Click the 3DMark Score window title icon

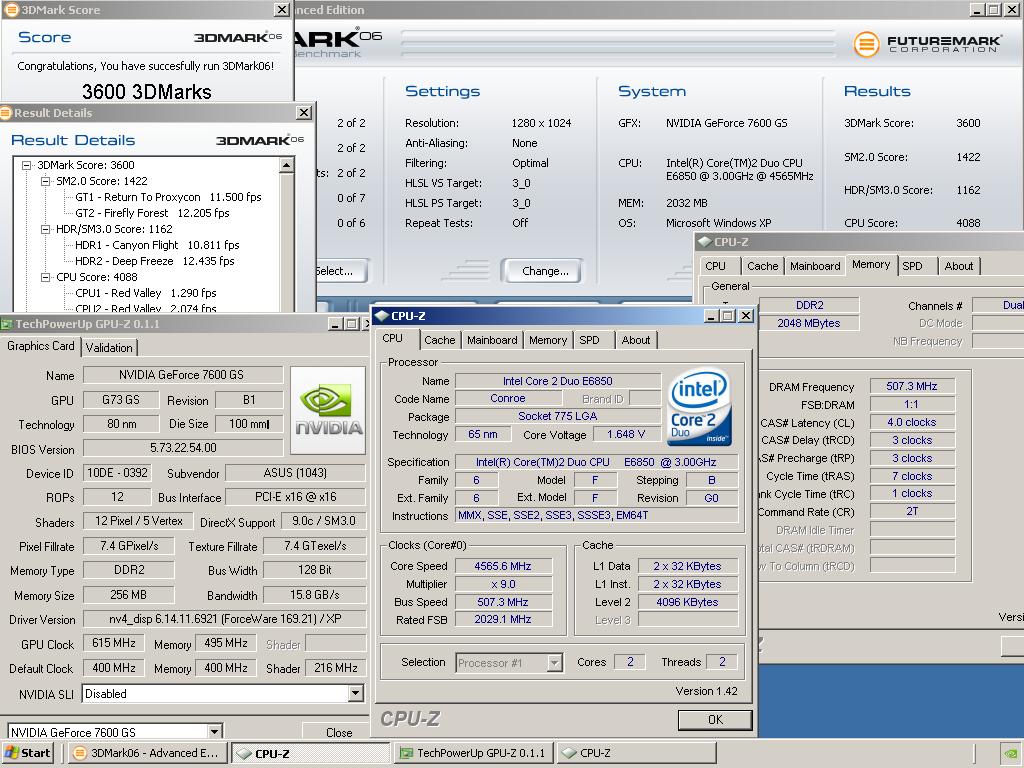pyautogui.click(x=11, y=10)
